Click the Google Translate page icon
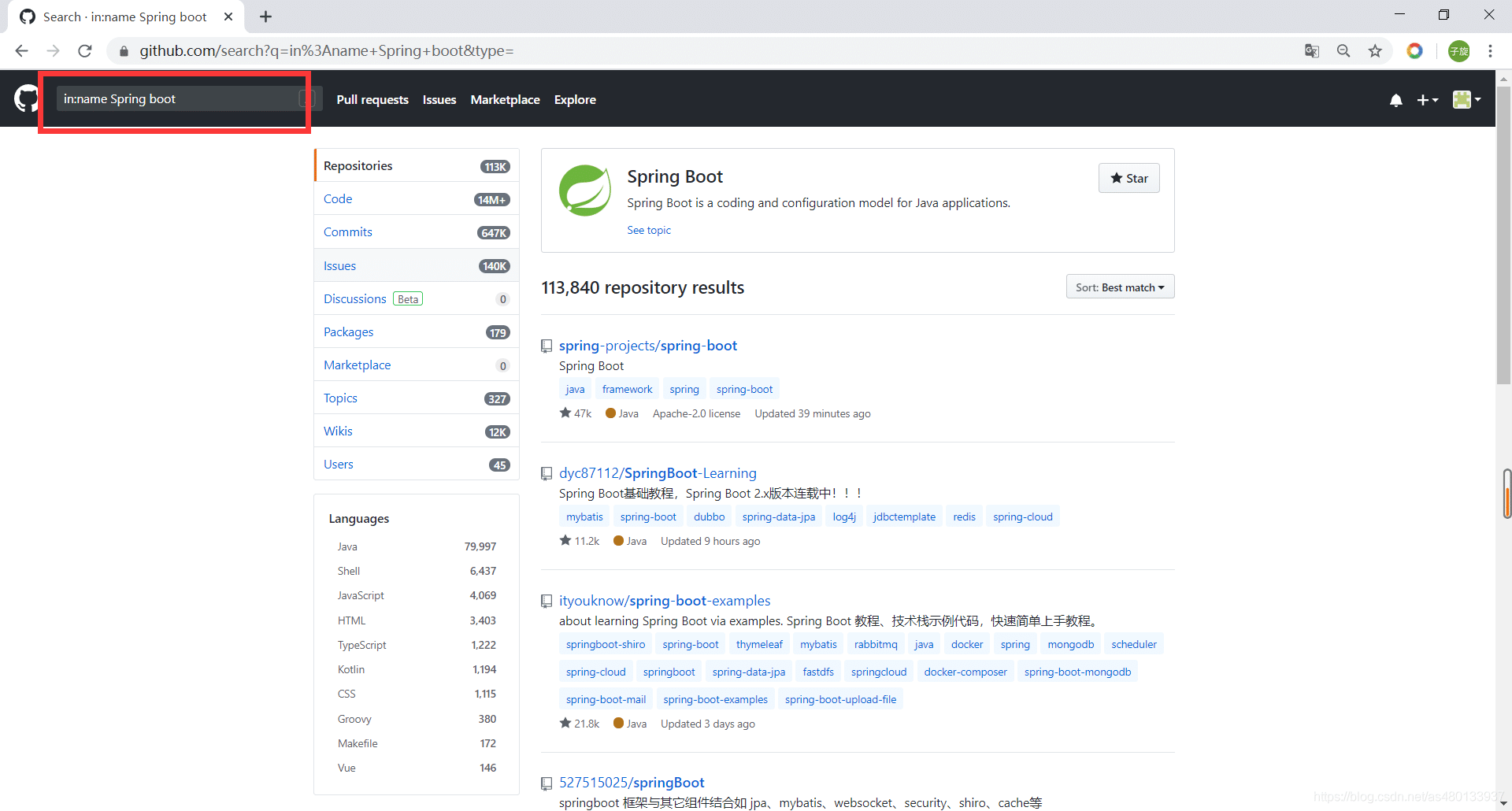The height and width of the screenshot is (811, 1512). pyautogui.click(x=1312, y=51)
